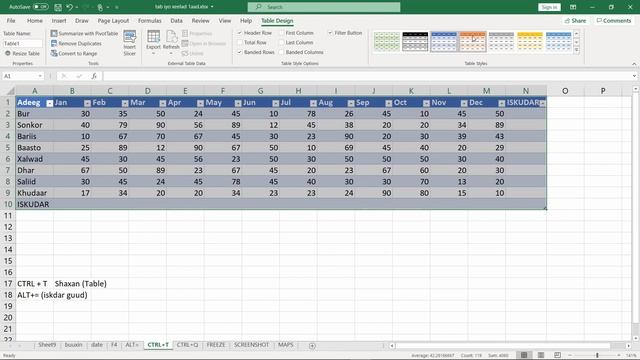
Task: Open the File menu
Action: pyautogui.click(x=11, y=20)
